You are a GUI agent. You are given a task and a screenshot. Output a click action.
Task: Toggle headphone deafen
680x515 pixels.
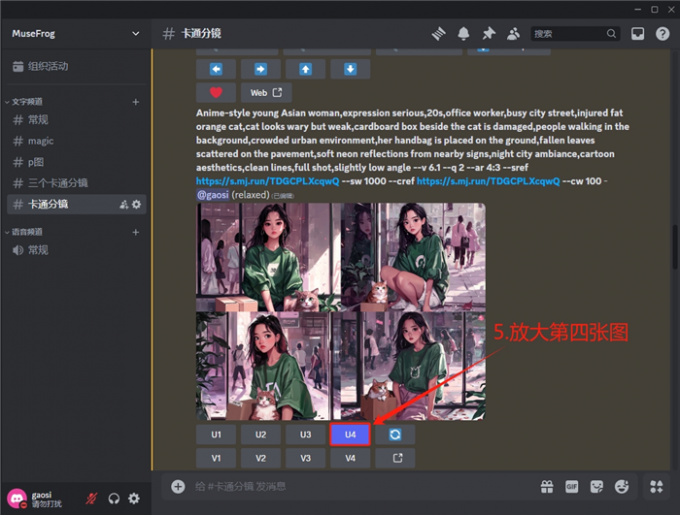click(114, 499)
